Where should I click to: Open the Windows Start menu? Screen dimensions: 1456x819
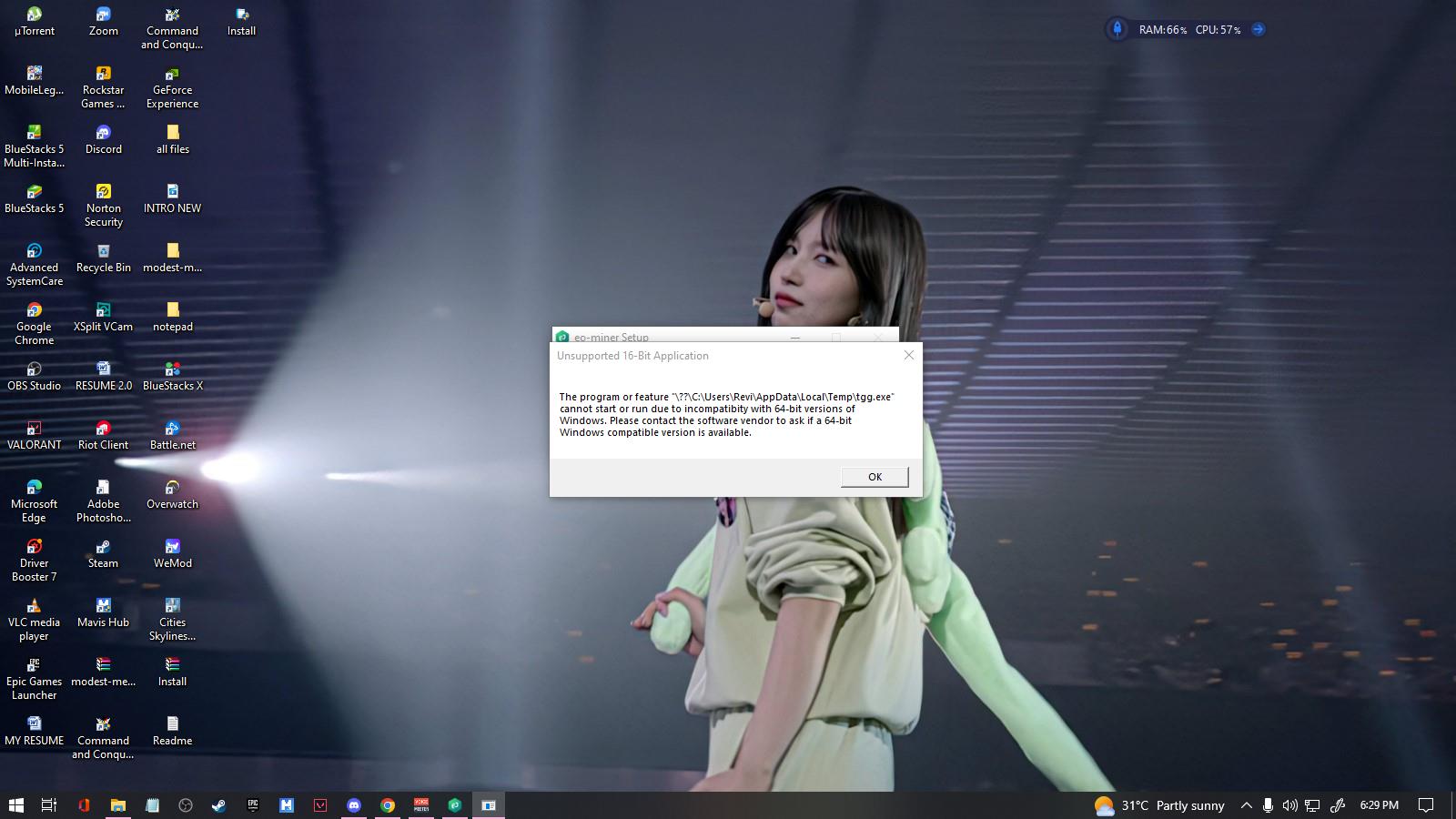[x=15, y=805]
